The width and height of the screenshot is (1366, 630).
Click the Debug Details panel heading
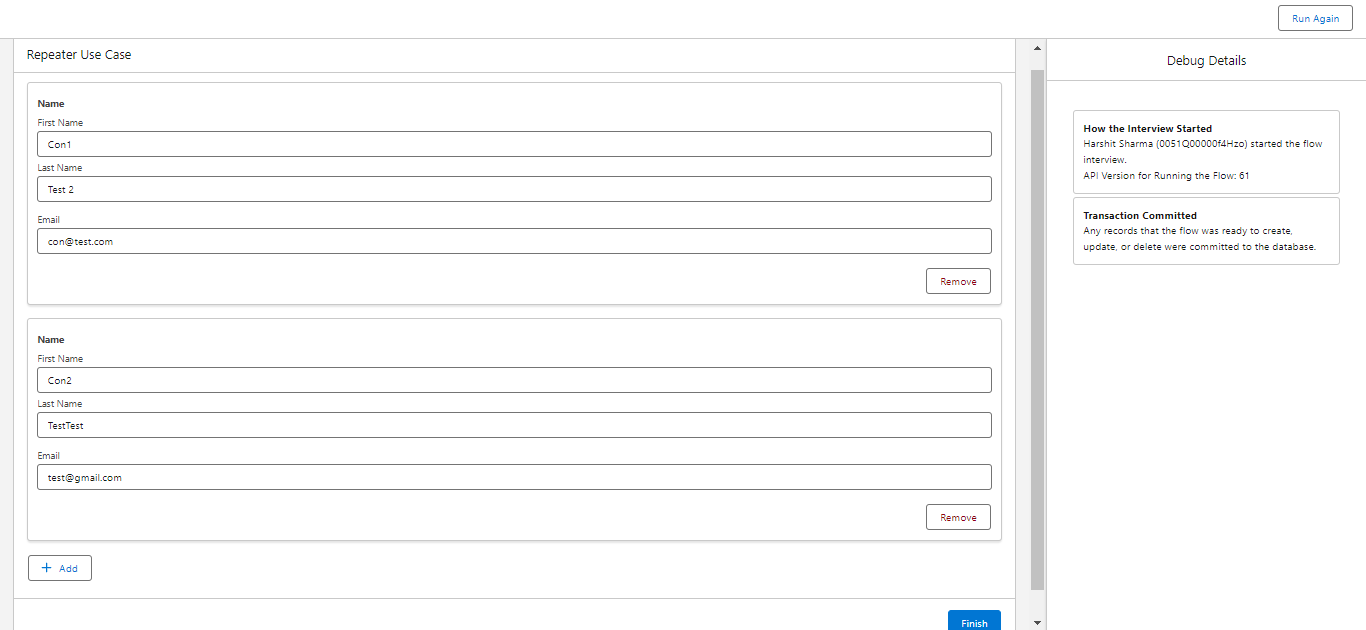[x=1206, y=60]
